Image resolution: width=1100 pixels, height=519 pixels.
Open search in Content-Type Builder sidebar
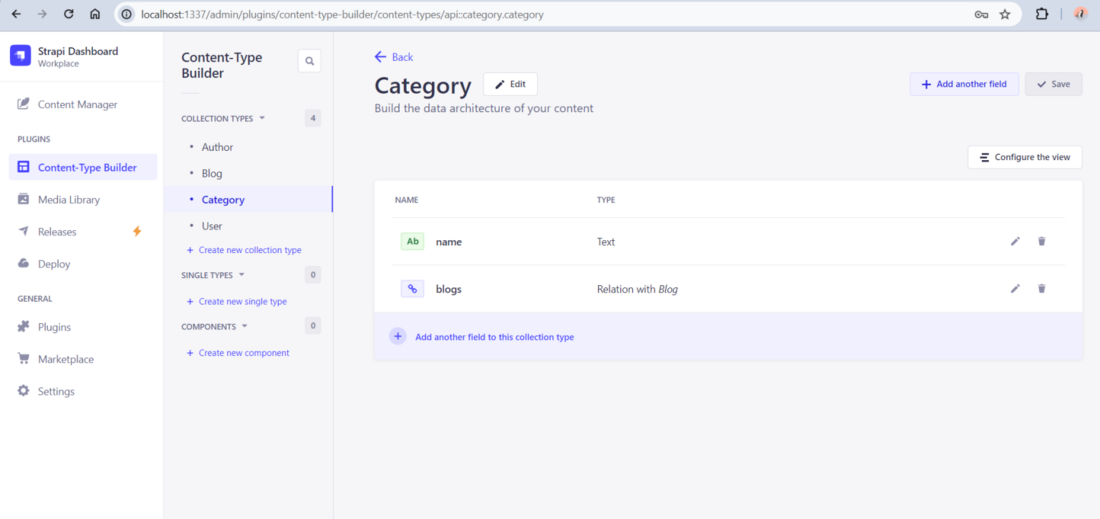[309, 61]
